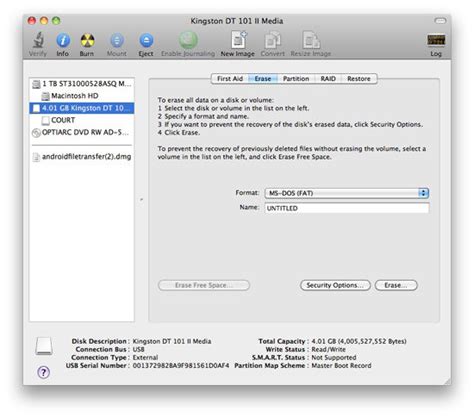474x417 pixels.
Task: Click the Erase... button
Action: point(396,285)
